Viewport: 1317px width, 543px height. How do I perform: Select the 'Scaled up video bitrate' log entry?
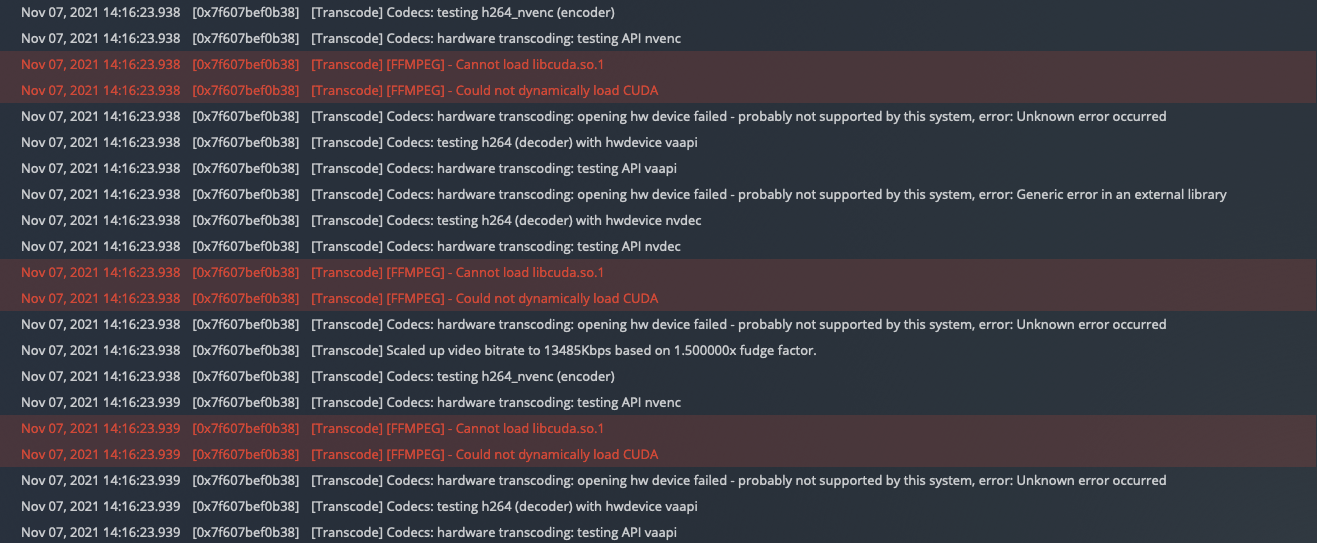click(x=658, y=350)
